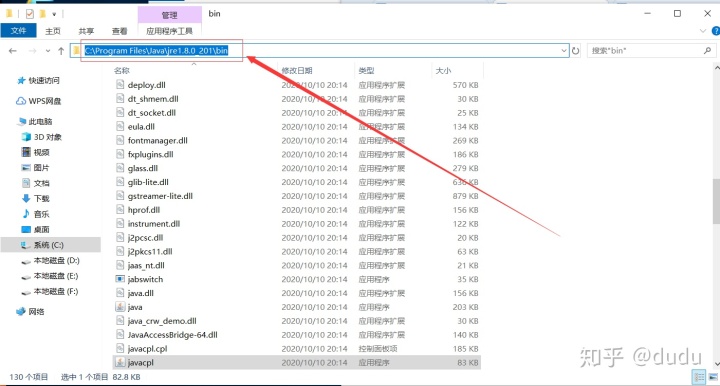This screenshot has height=386, width=720.
Task: Select the java_crw_demo.dll file
Action: (x=162, y=321)
